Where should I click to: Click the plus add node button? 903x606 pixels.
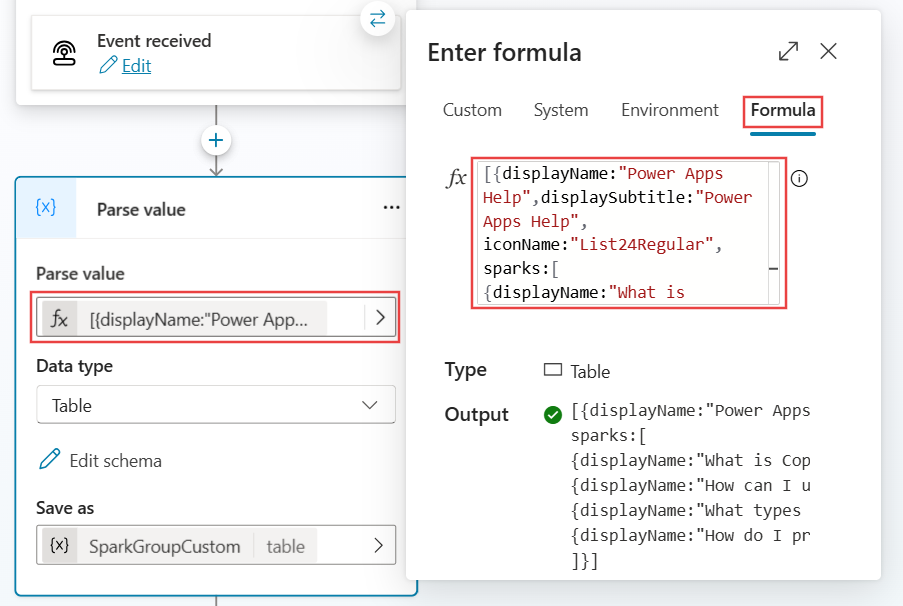tap(216, 139)
